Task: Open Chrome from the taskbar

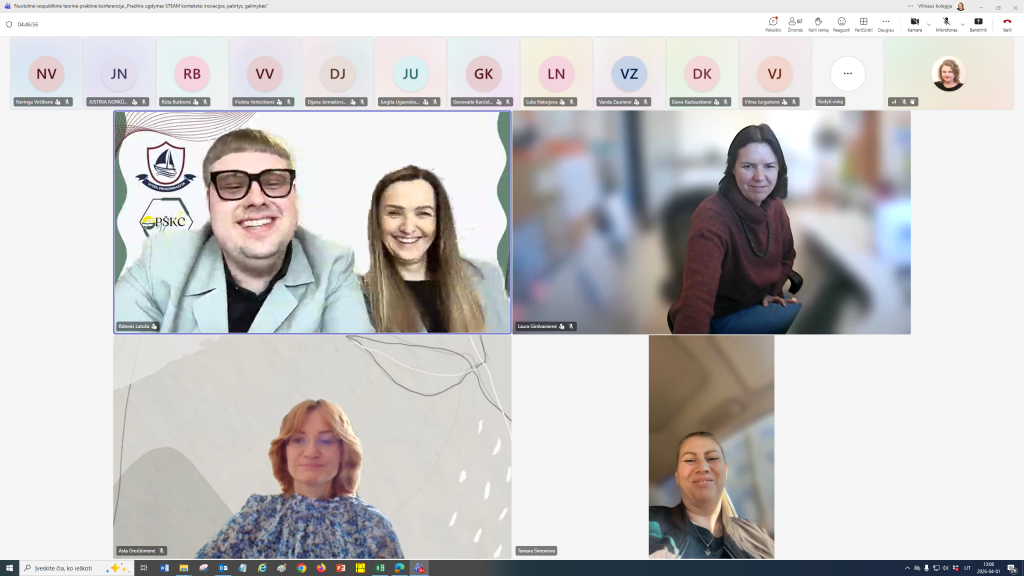Action: point(301,568)
